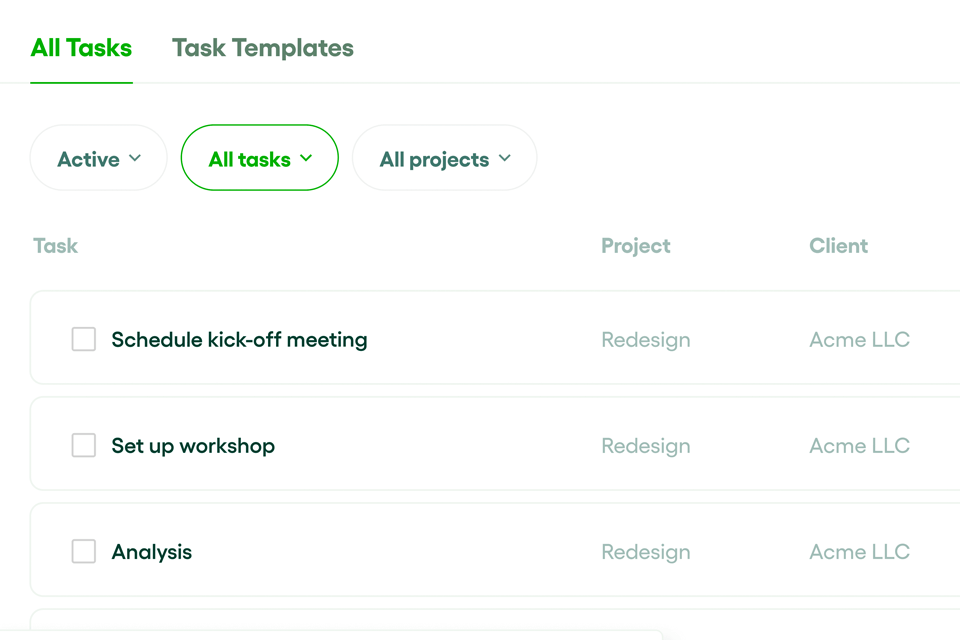Open the Task Templates tab
Image resolution: width=960 pixels, height=640 pixels.
pos(262,48)
